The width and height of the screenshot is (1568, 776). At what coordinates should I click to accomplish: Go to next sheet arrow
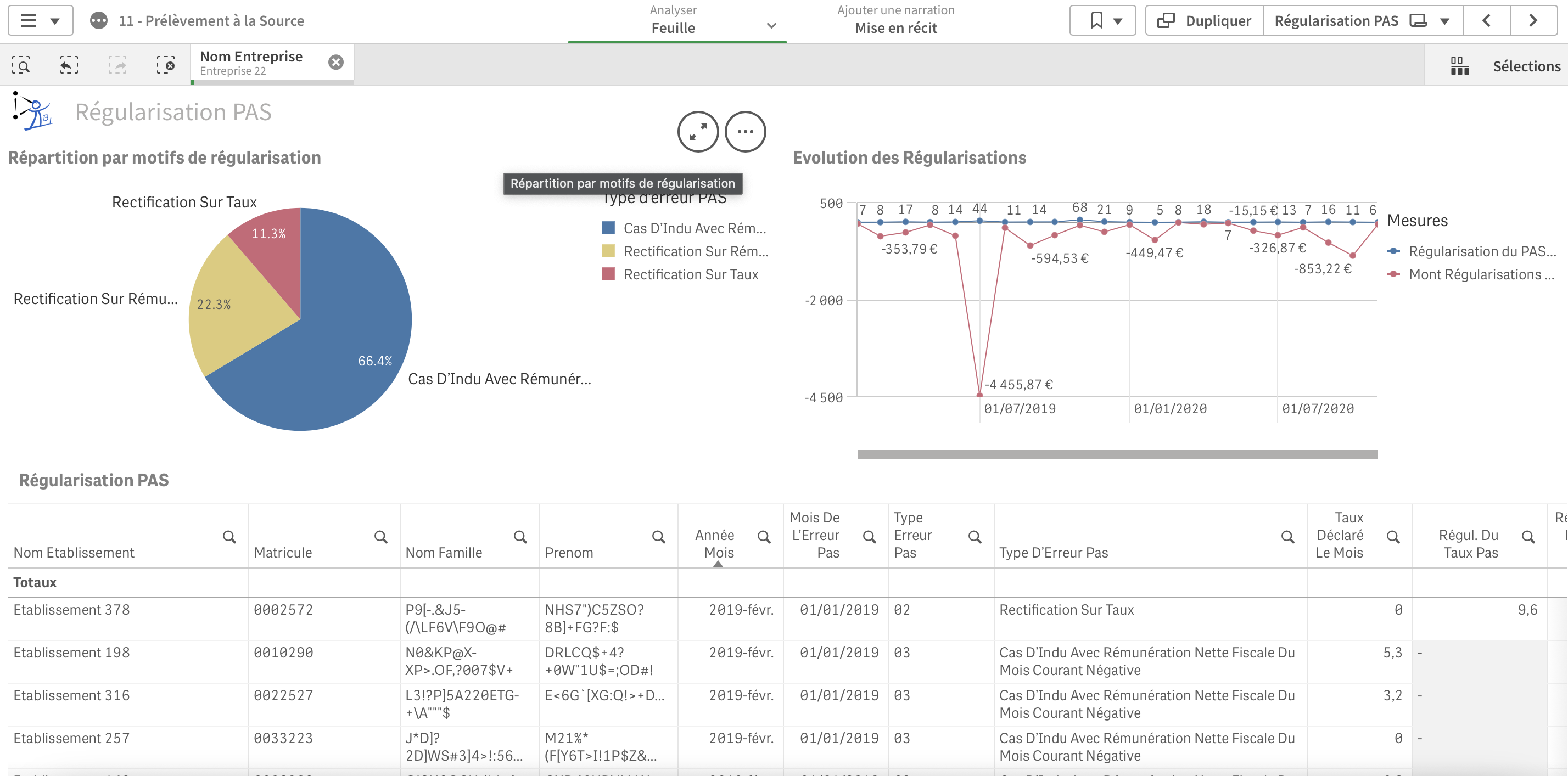[1533, 21]
